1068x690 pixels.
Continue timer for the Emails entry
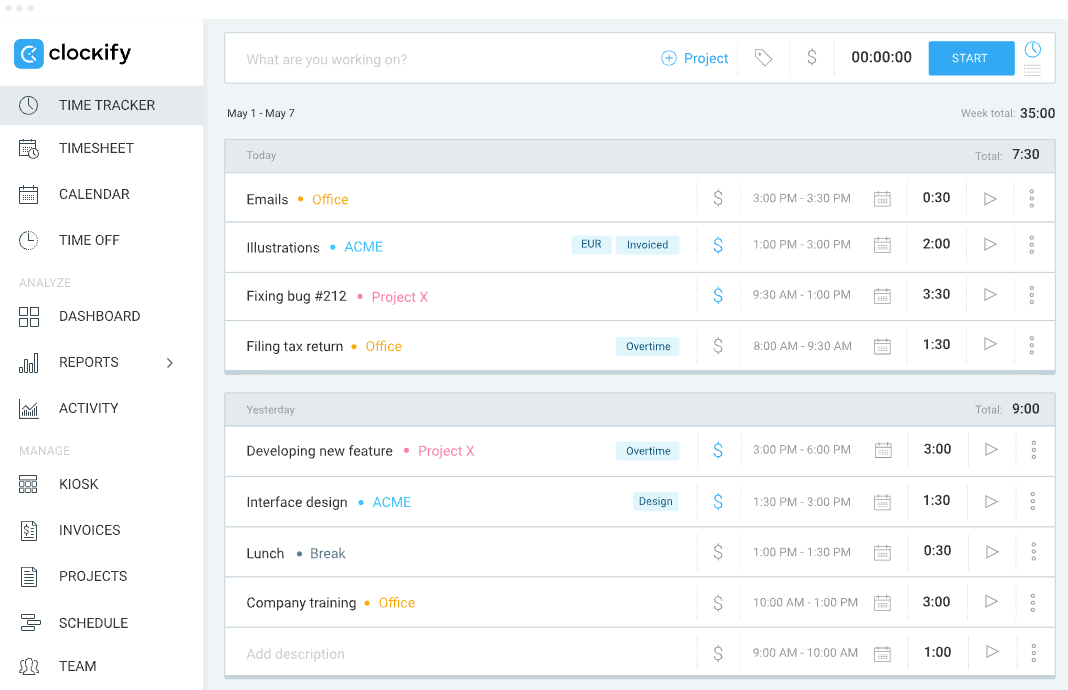click(990, 199)
